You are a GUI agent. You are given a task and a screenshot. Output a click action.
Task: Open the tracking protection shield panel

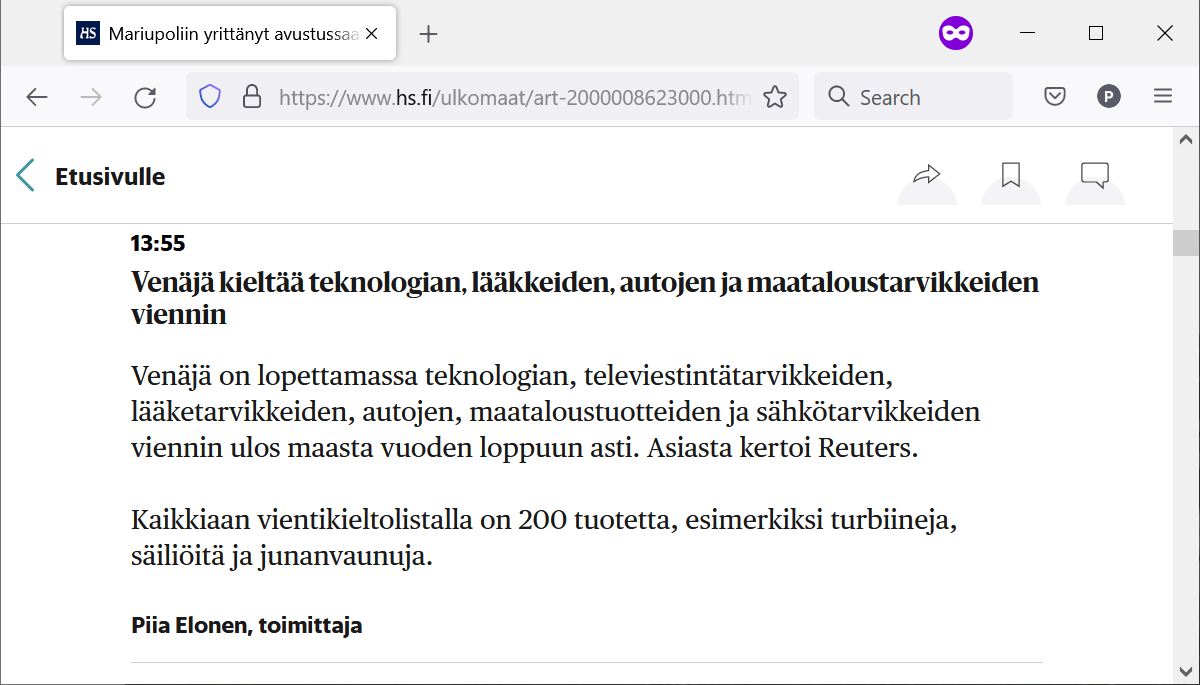[208, 96]
